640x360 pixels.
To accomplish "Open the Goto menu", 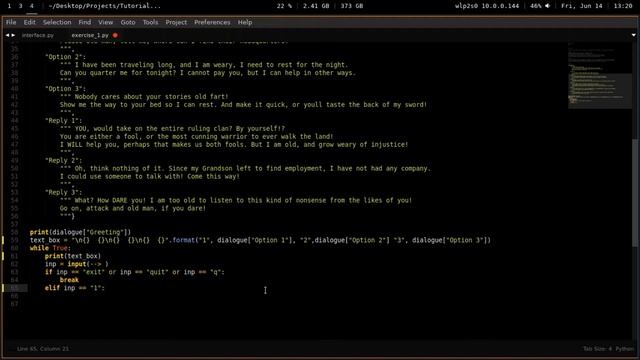I will pyautogui.click(x=128, y=22).
